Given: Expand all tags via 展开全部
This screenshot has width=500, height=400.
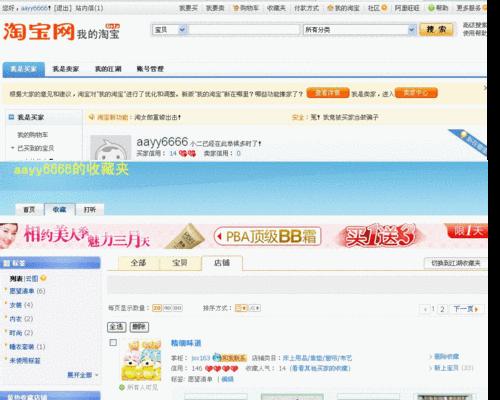Looking at the screenshot, I should 83,375.
